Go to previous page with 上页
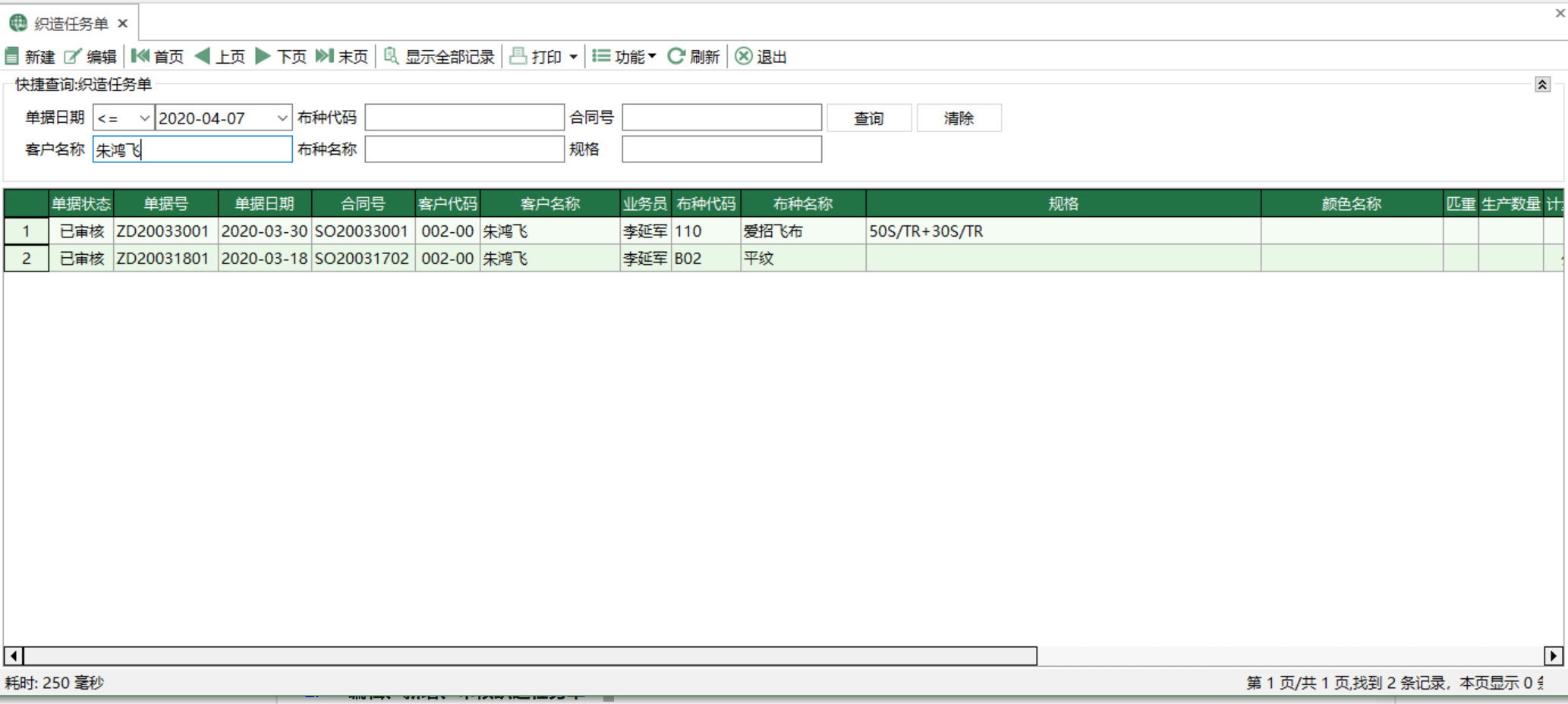This screenshot has height=704, width=1568. coord(220,56)
